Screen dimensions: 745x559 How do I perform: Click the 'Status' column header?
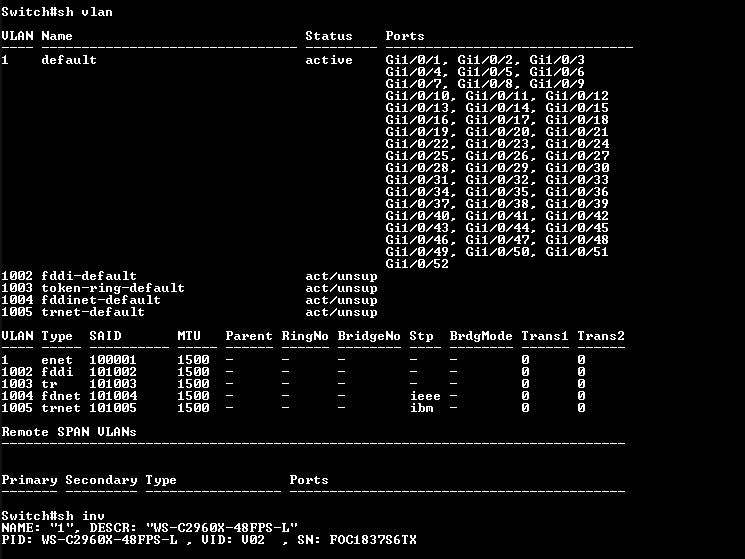click(x=329, y=36)
